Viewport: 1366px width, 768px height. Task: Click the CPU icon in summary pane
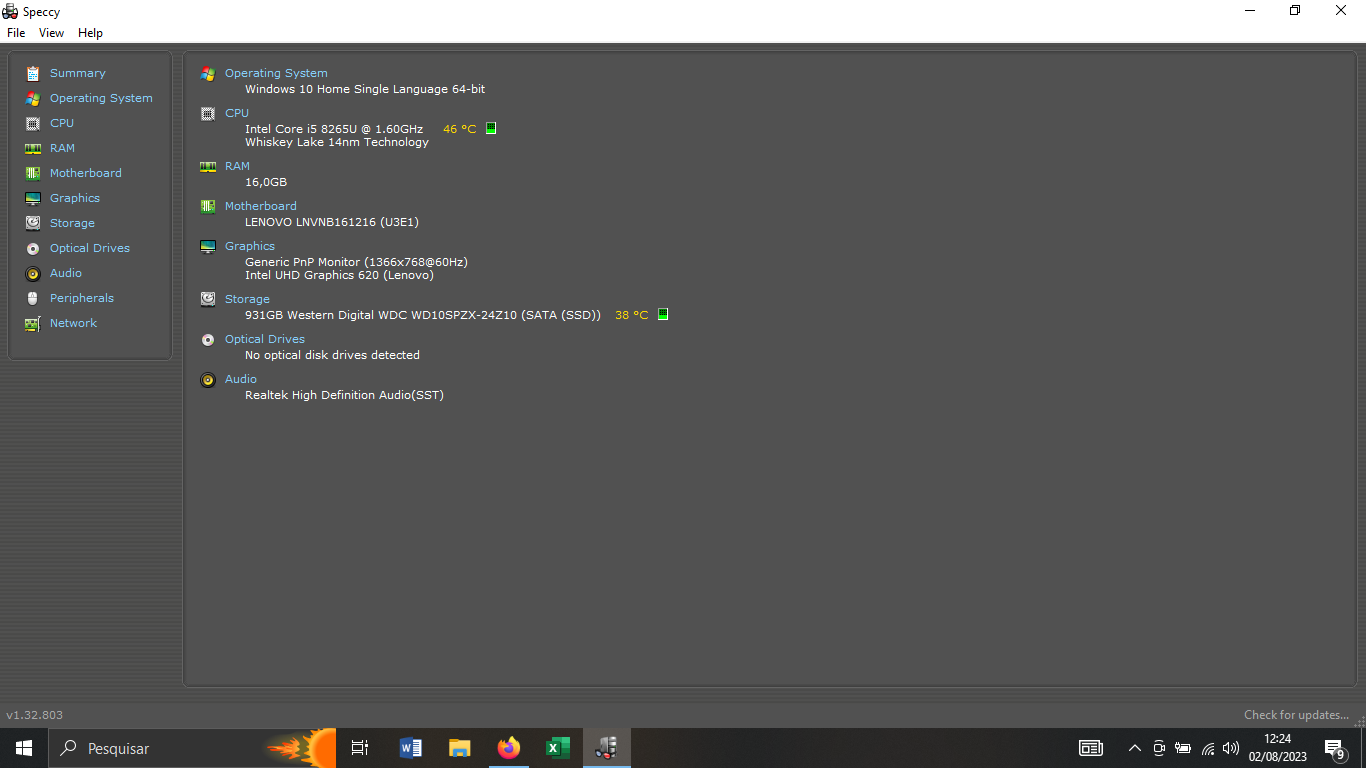pos(208,113)
